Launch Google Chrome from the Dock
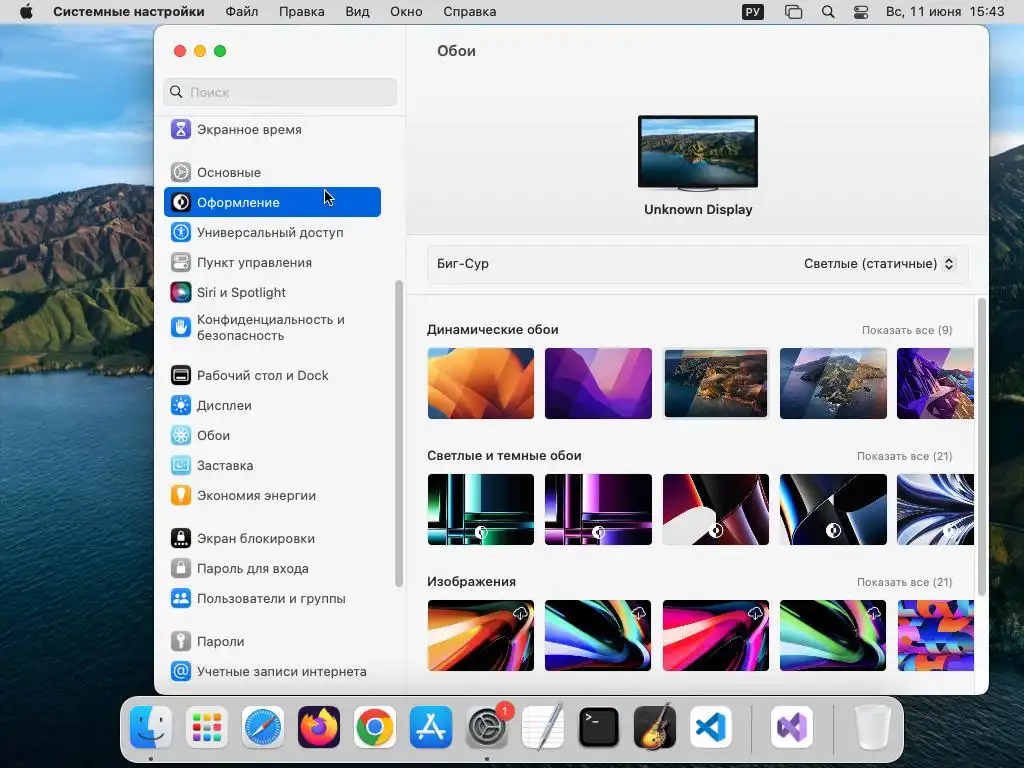Viewport: 1024px width, 768px height. point(375,727)
